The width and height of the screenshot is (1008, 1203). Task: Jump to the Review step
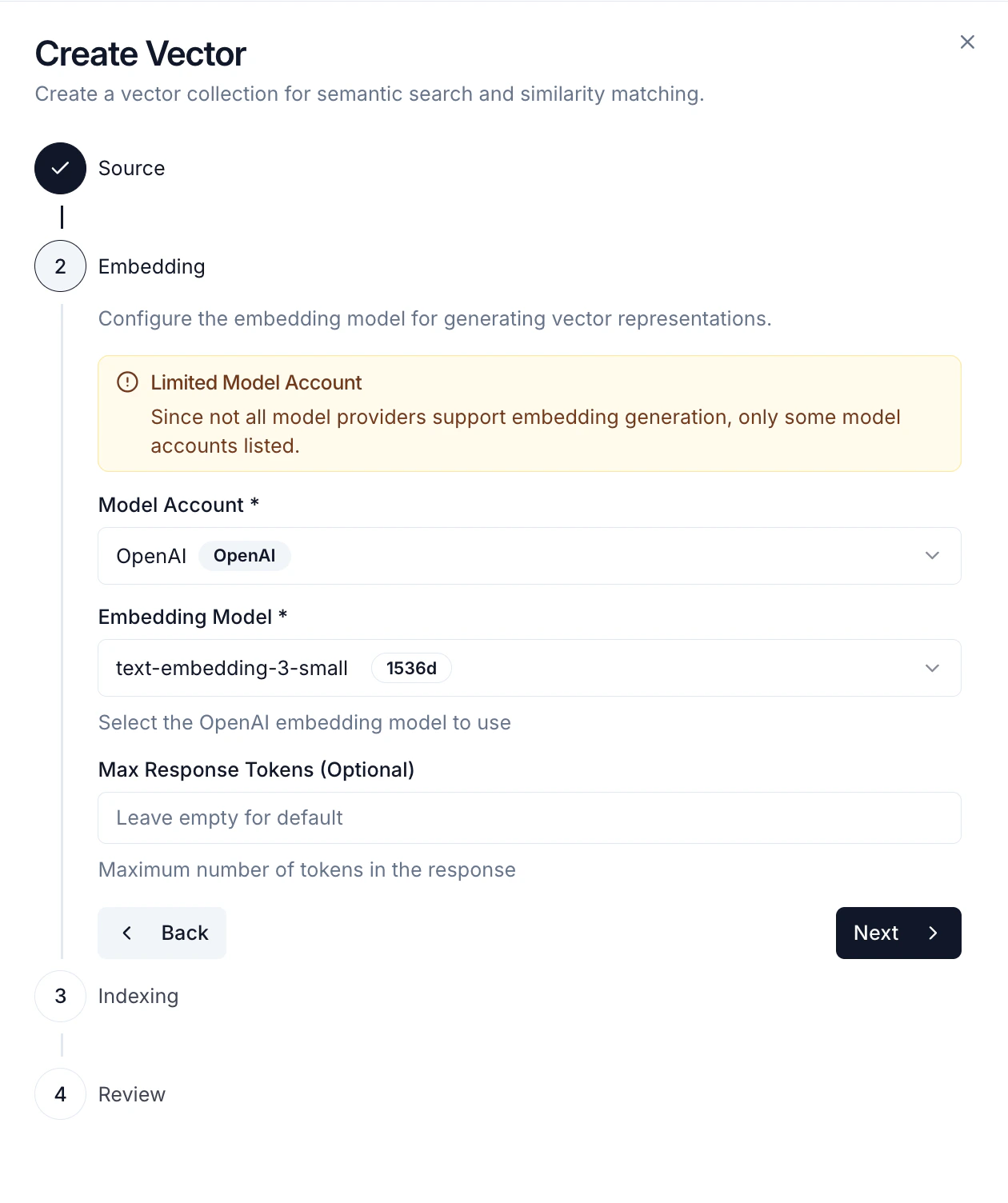tap(131, 1094)
